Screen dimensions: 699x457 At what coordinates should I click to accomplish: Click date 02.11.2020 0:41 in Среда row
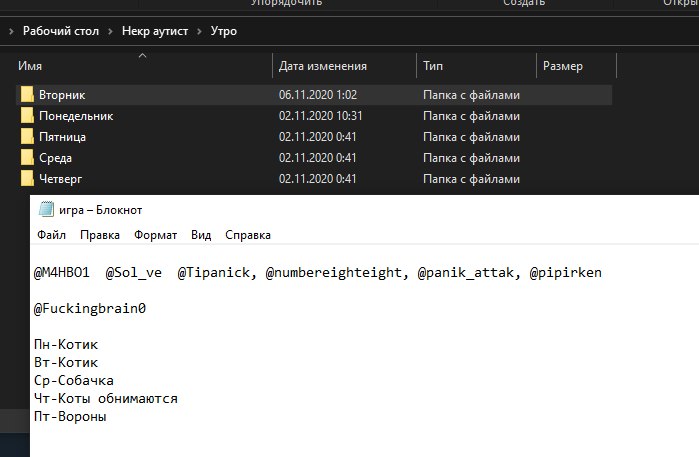[x=318, y=158]
